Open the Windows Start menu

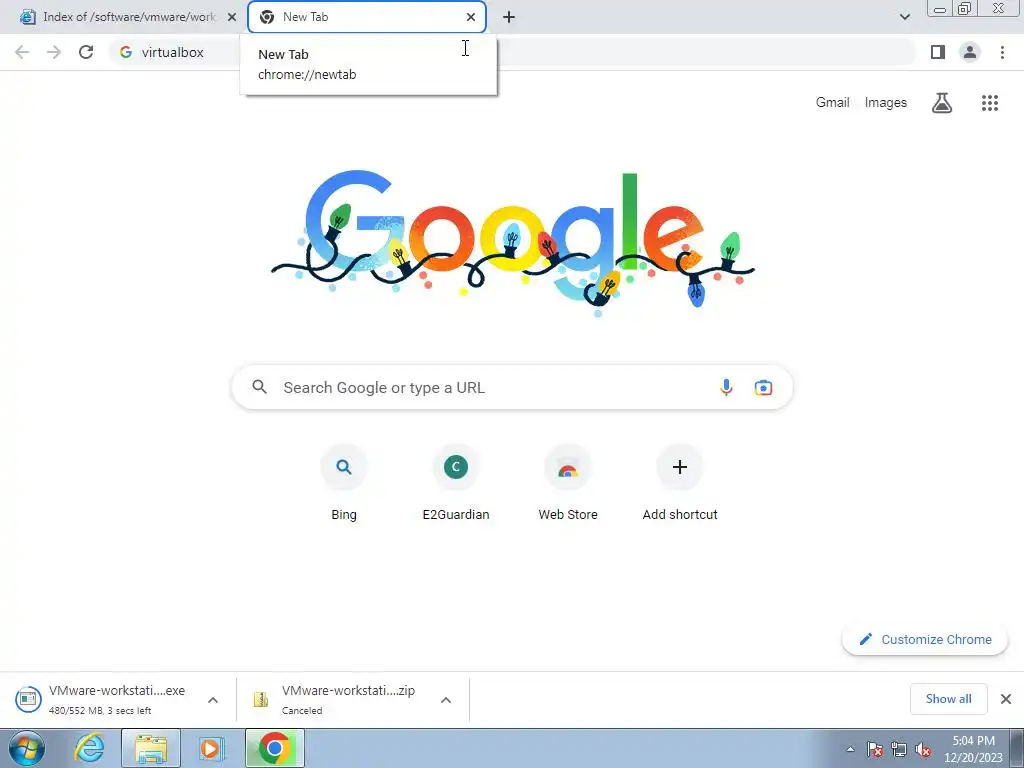[27, 748]
